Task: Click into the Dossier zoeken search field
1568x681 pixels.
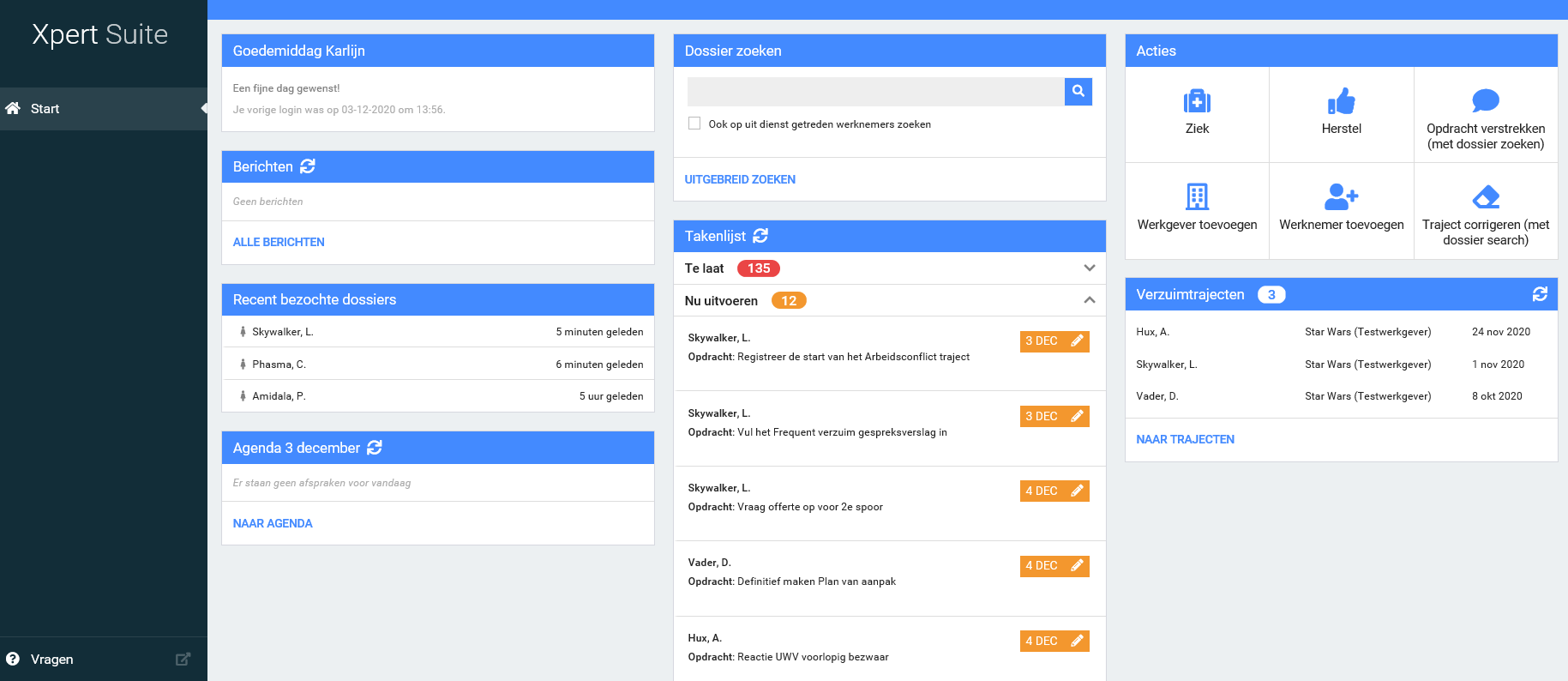Action: pos(875,91)
